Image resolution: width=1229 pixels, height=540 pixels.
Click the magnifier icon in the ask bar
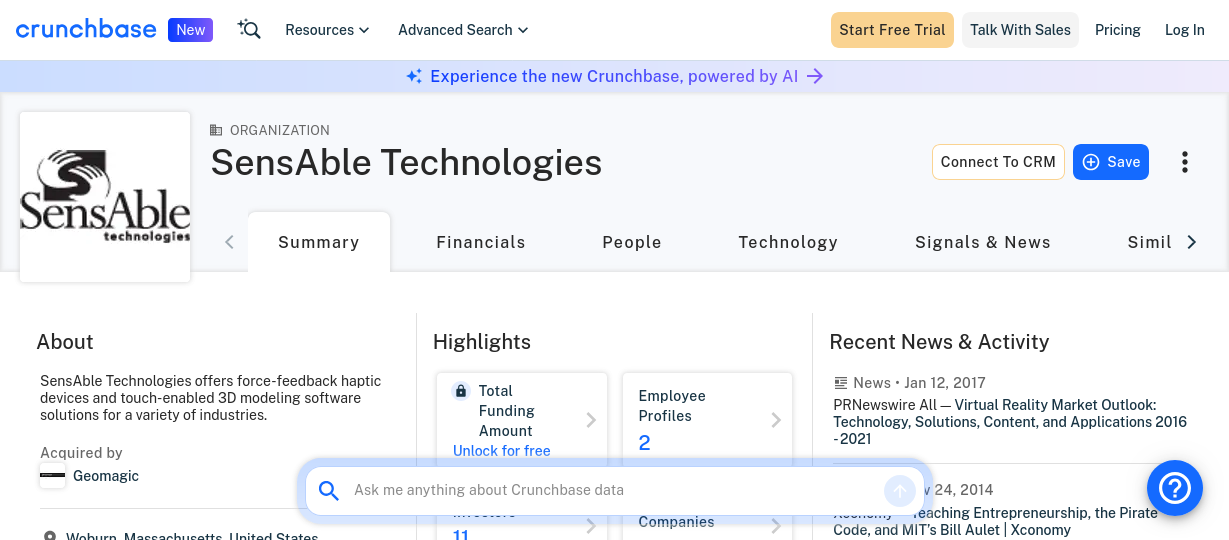(x=329, y=490)
